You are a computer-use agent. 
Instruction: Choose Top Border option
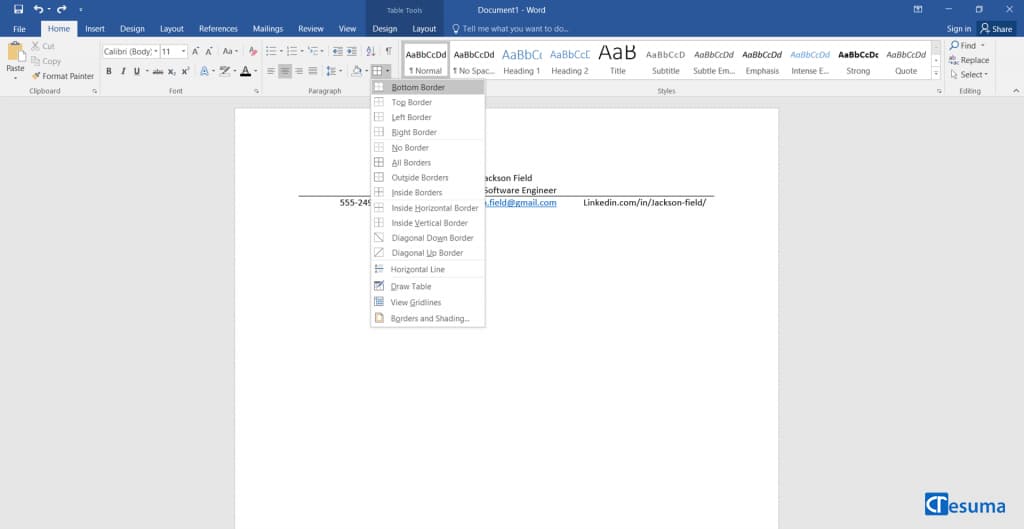428,102
